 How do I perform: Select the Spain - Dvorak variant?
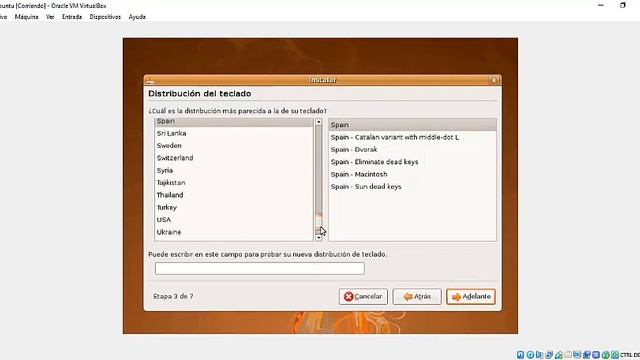[x=413, y=149]
